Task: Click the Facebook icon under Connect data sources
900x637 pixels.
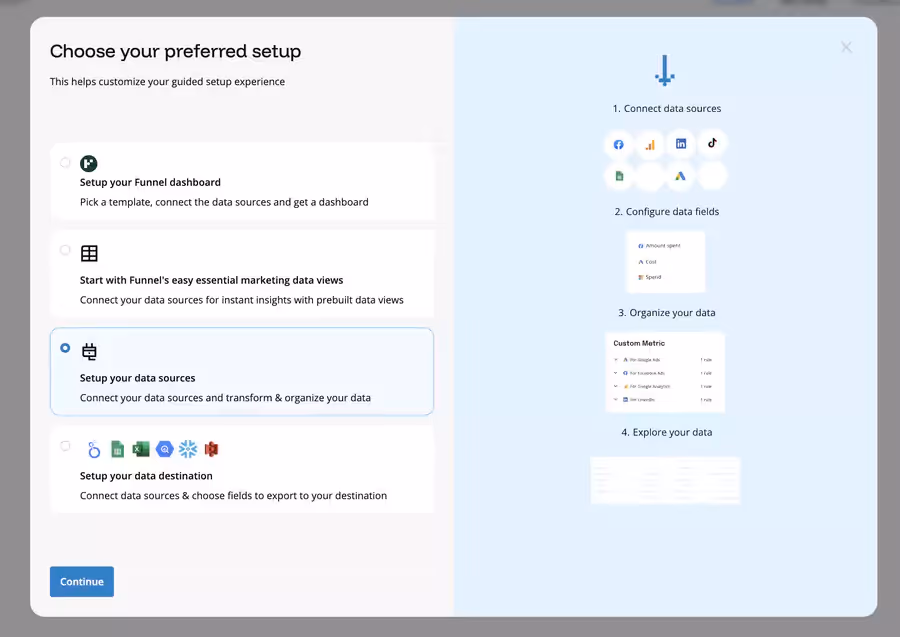Action: pyautogui.click(x=618, y=144)
